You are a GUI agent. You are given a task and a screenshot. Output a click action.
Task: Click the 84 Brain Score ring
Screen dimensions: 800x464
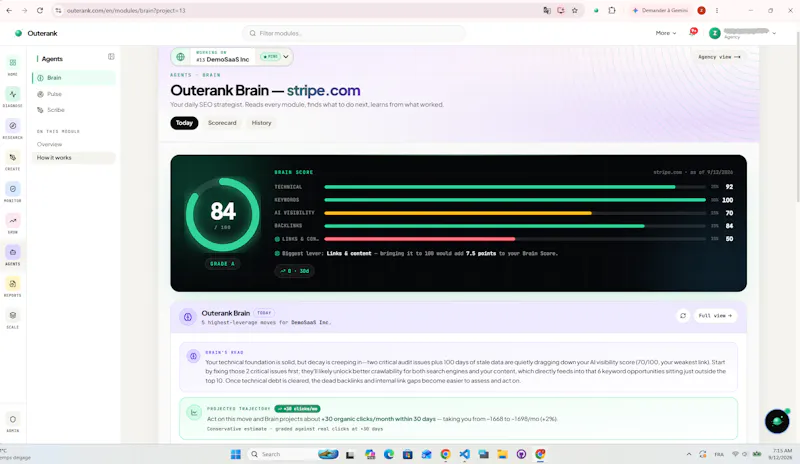tap(222, 214)
